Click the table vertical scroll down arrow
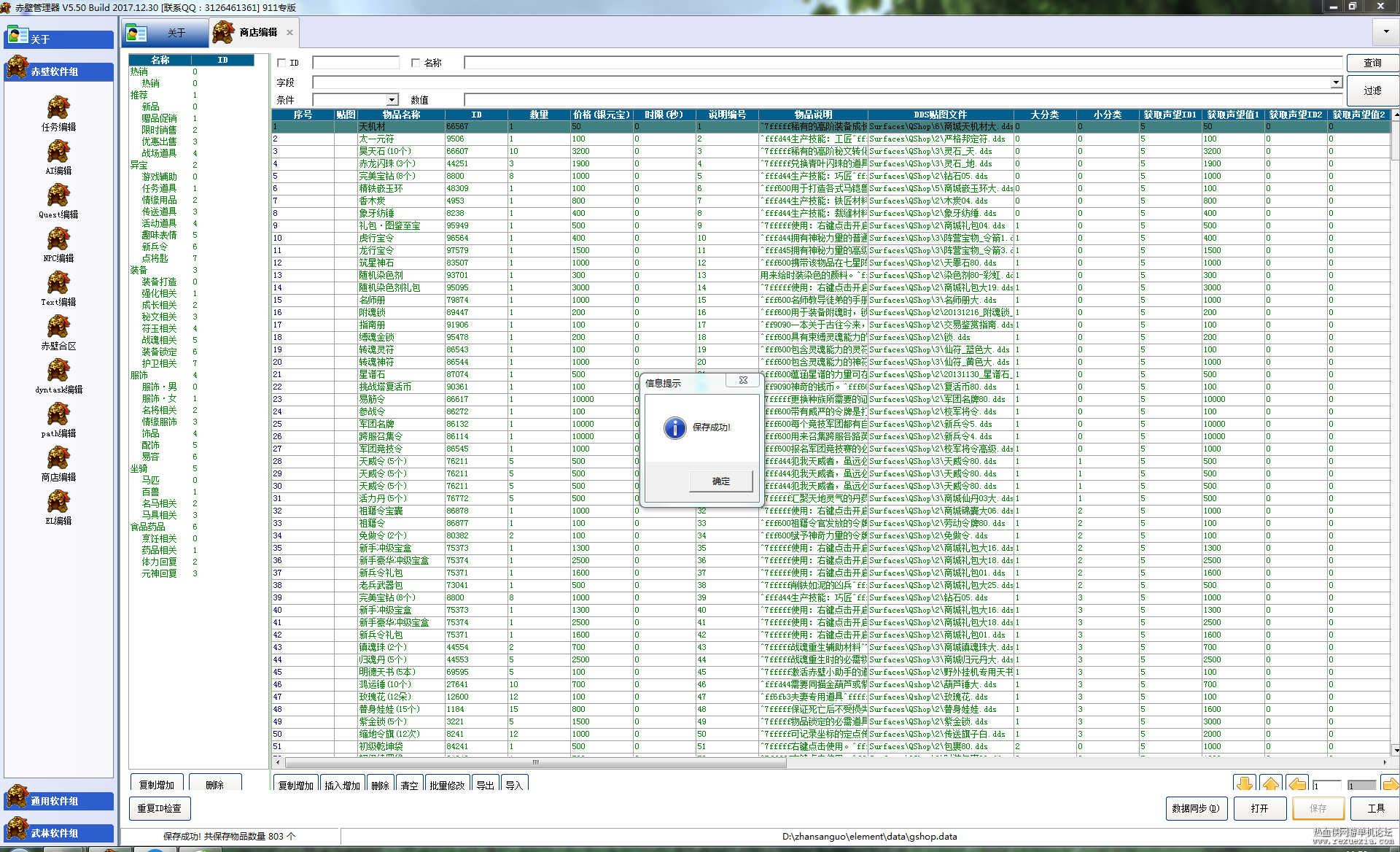This screenshot has height=852, width=1400. pos(1395,749)
